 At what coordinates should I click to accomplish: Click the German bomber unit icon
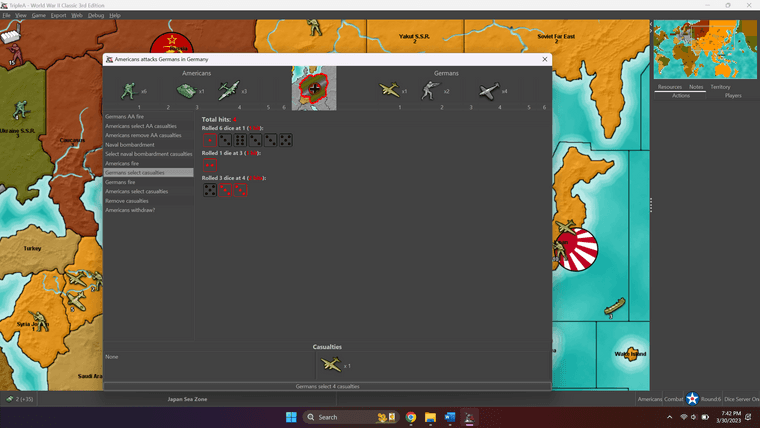click(x=388, y=91)
